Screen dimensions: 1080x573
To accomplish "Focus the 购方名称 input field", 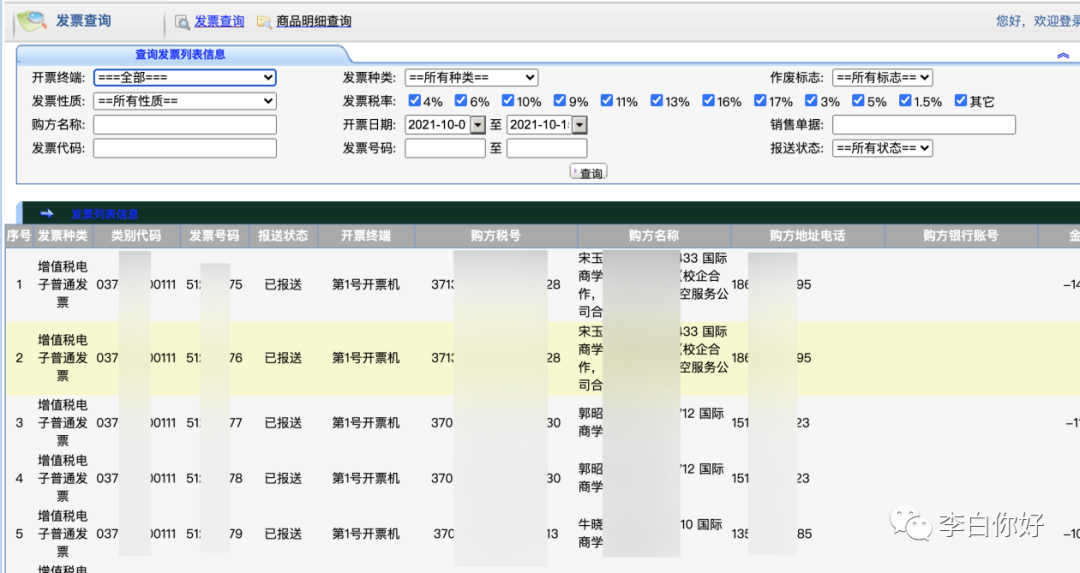I will point(185,125).
